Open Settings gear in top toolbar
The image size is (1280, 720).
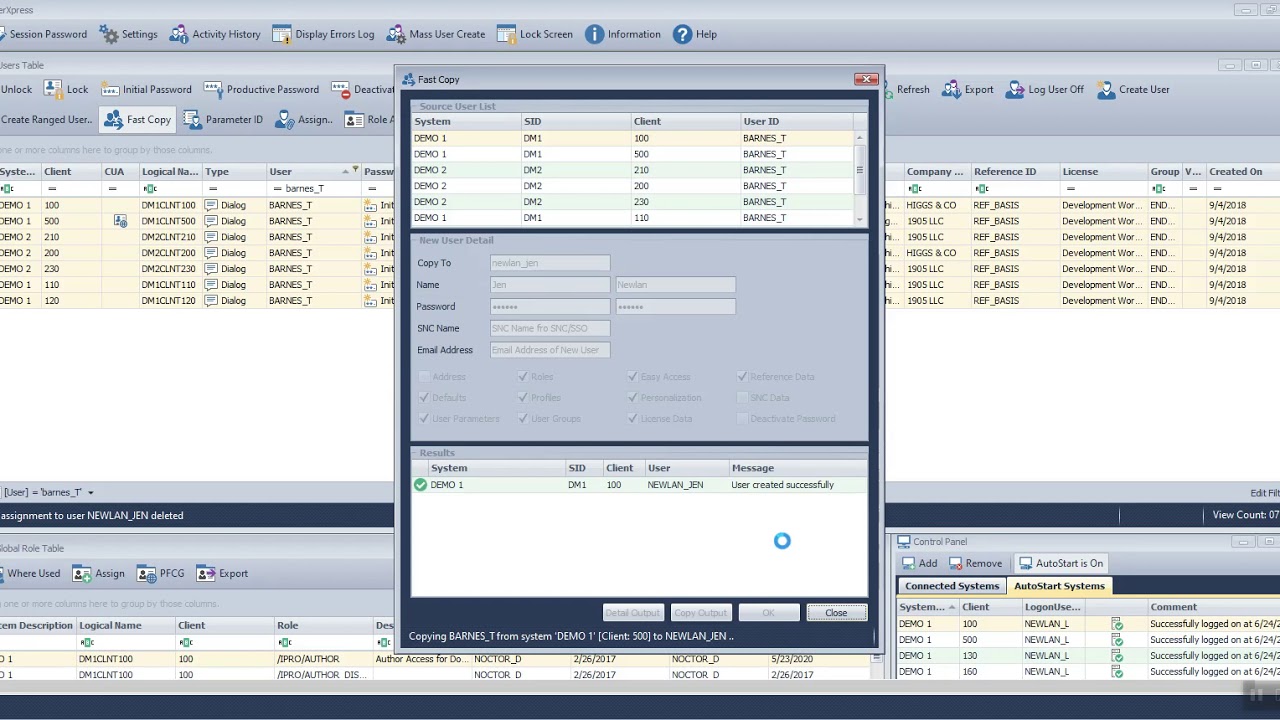click(128, 34)
